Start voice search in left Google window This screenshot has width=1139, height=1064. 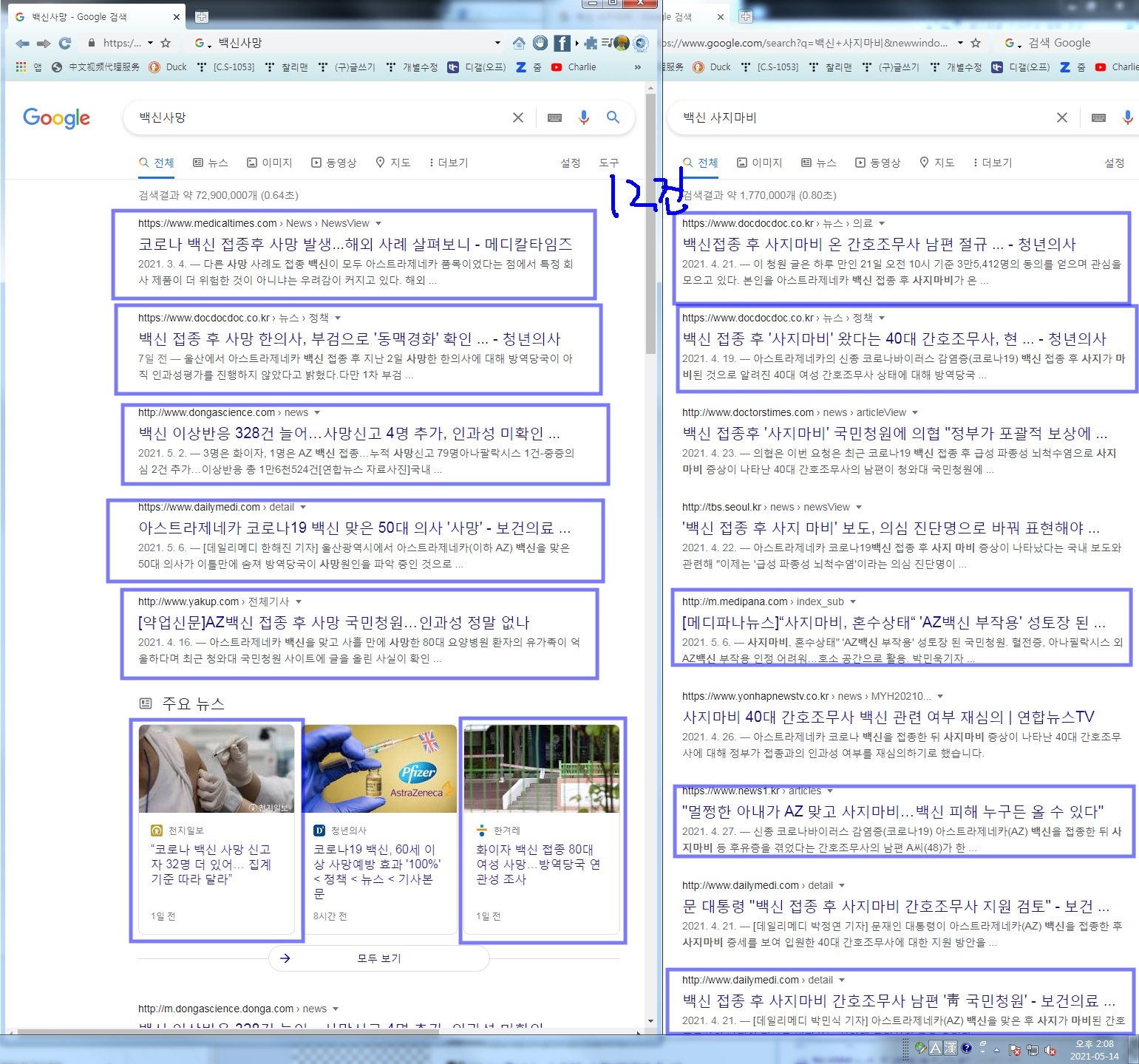coord(584,117)
